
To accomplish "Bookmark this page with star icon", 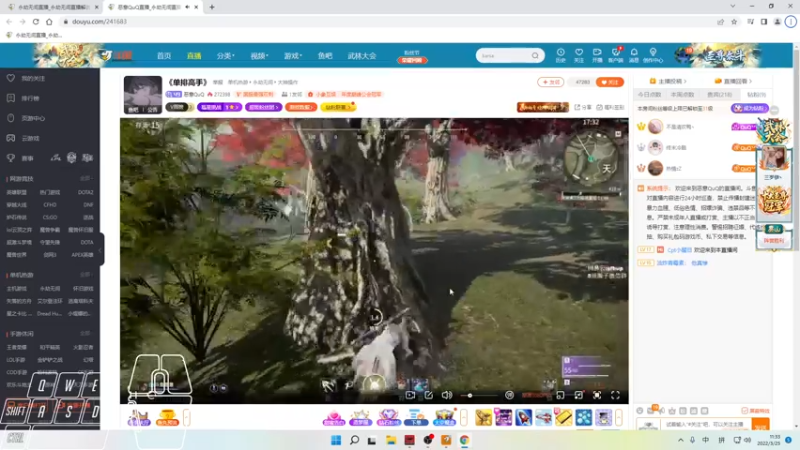I will 734,22.
